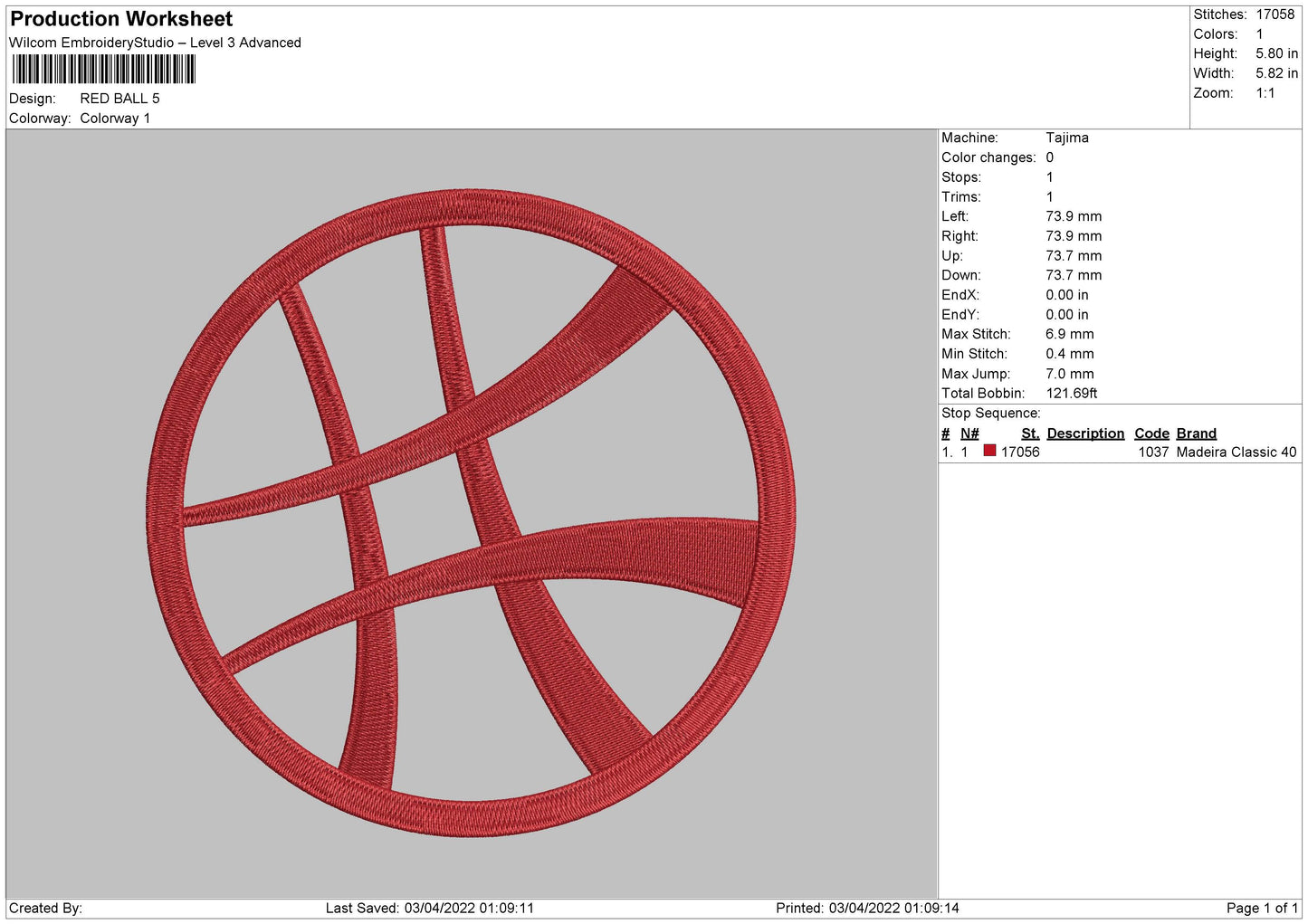Viewport: 1308px width, 924px height.
Task: Click the 'Stitches:' label
Action: [x=1220, y=14]
